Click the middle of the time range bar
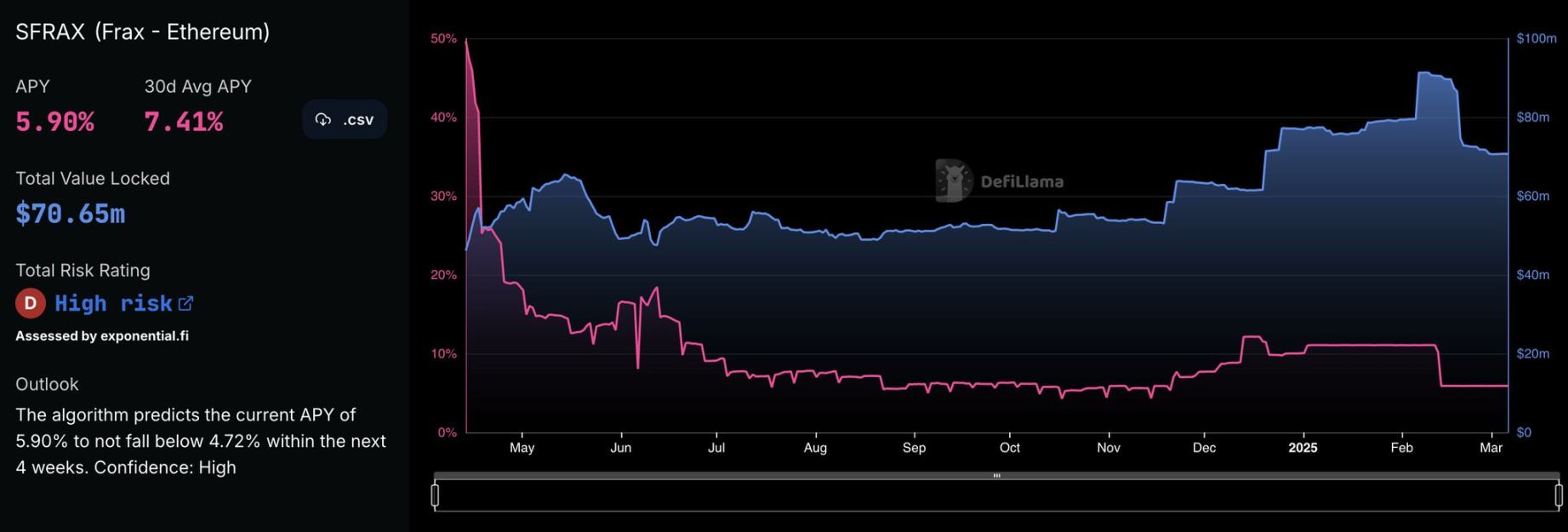This screenshot has width=1568, height=532. pyautogui.click(x=996, y=495)
